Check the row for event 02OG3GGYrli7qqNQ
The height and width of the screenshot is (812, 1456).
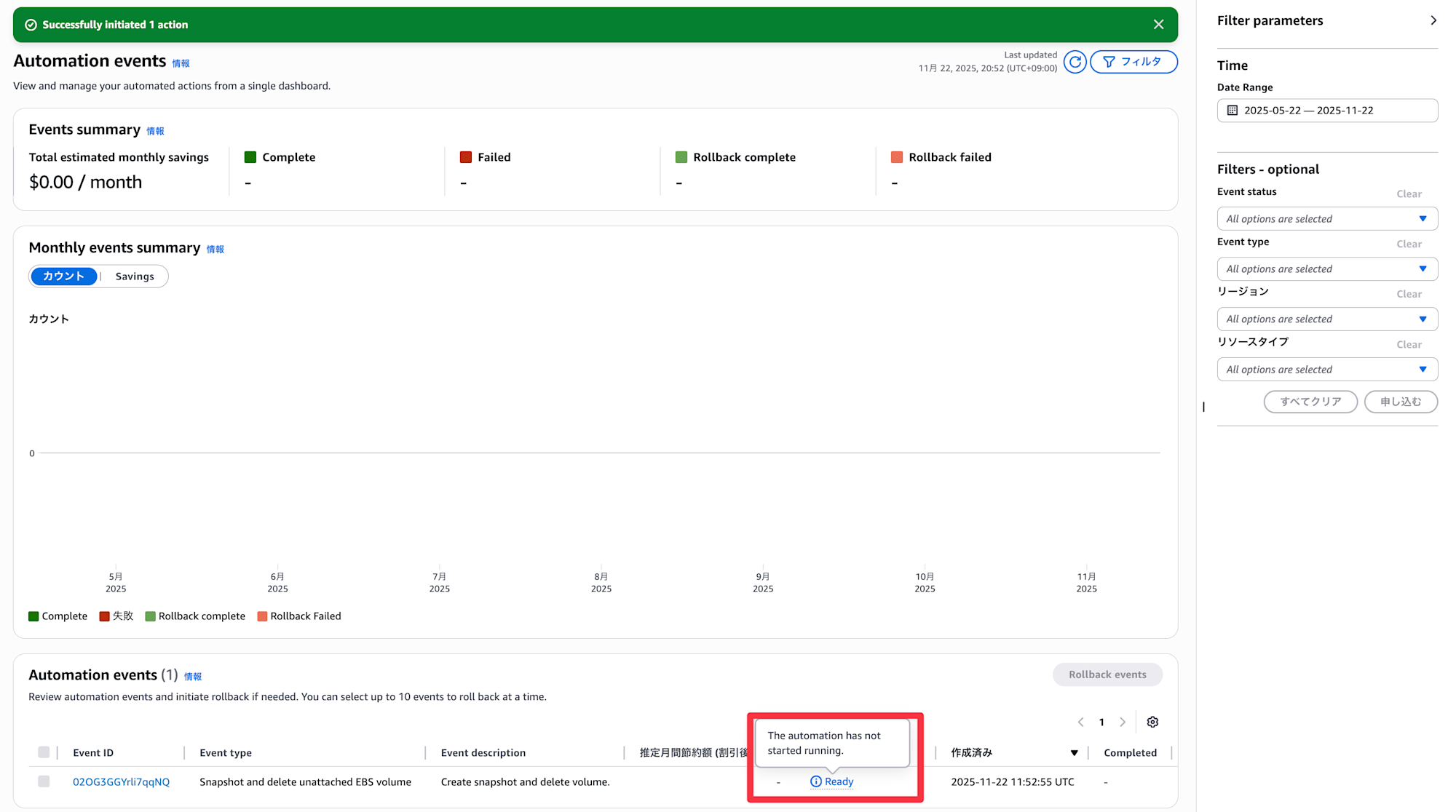(44, 781)
